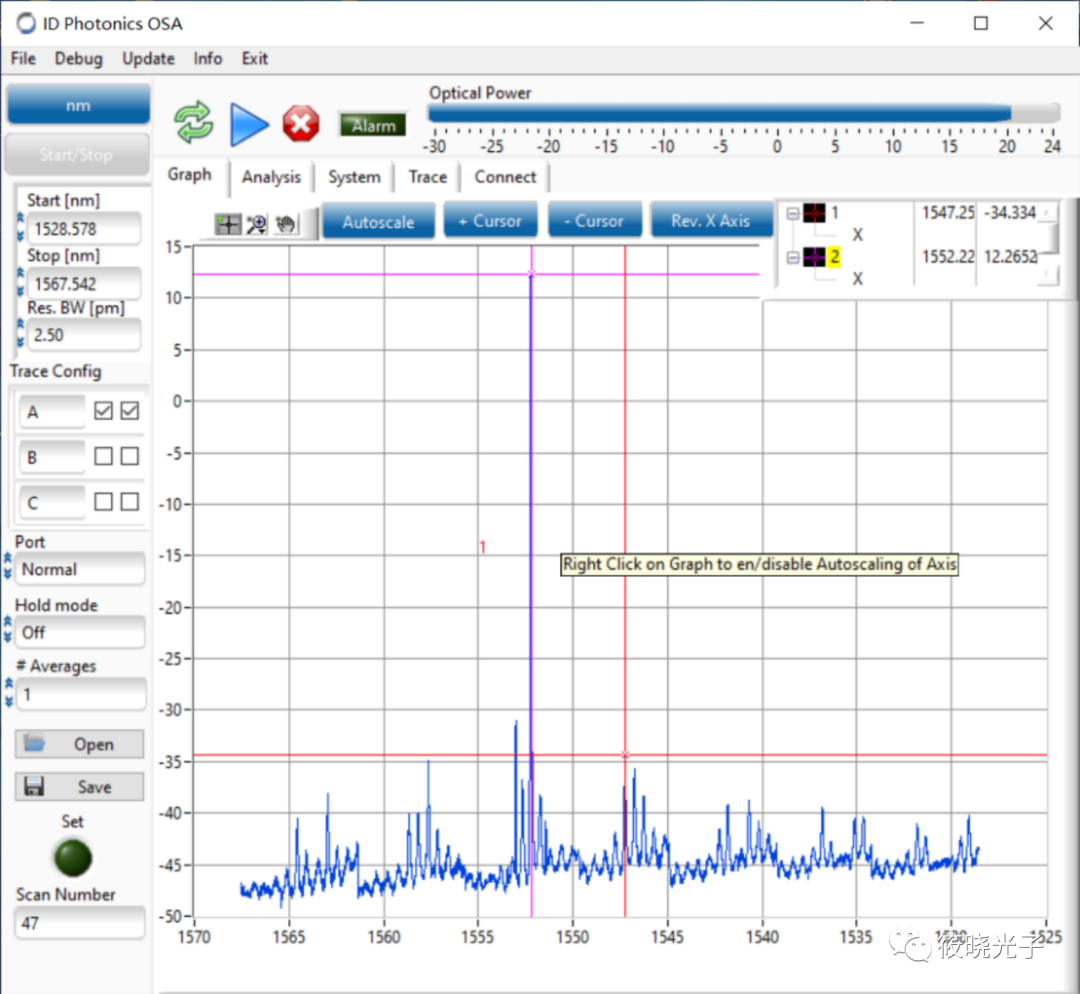Click the red stop X icon
1080x994 pixels.
click(300, 124)
